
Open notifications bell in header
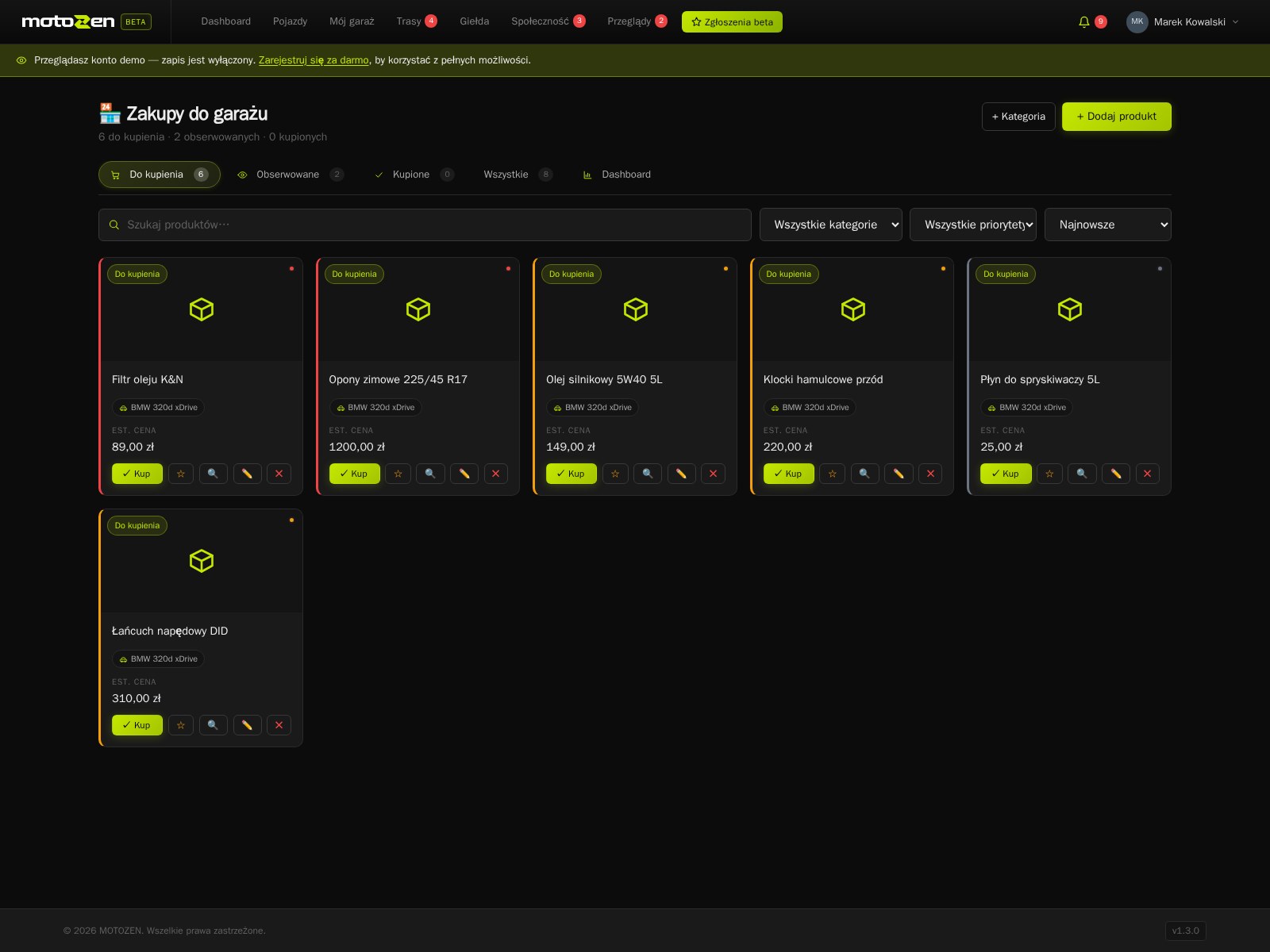[x=1084, y=22]
